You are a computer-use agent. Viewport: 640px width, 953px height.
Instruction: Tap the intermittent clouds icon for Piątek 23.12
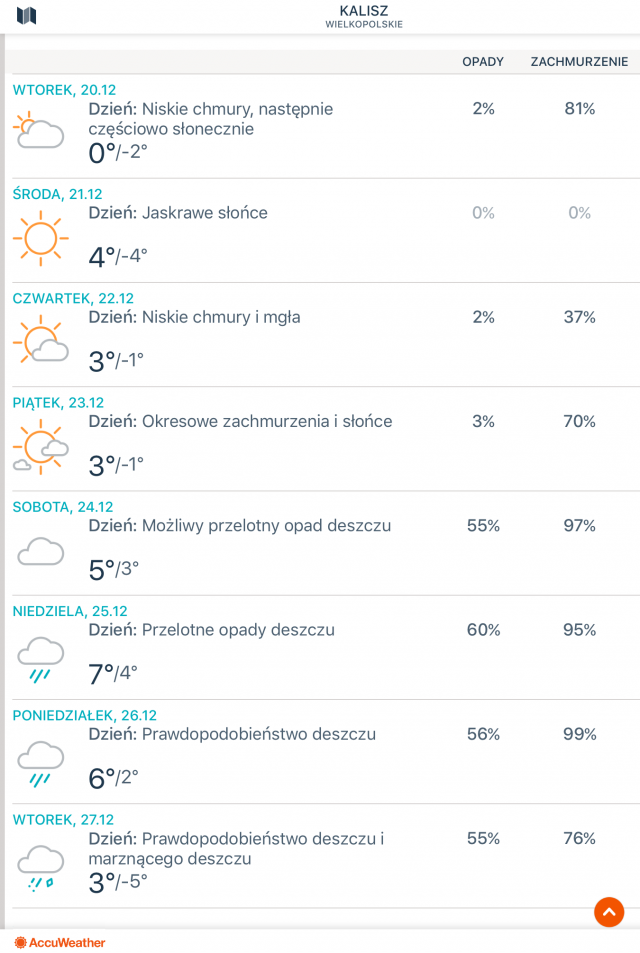tap(41, 447)
